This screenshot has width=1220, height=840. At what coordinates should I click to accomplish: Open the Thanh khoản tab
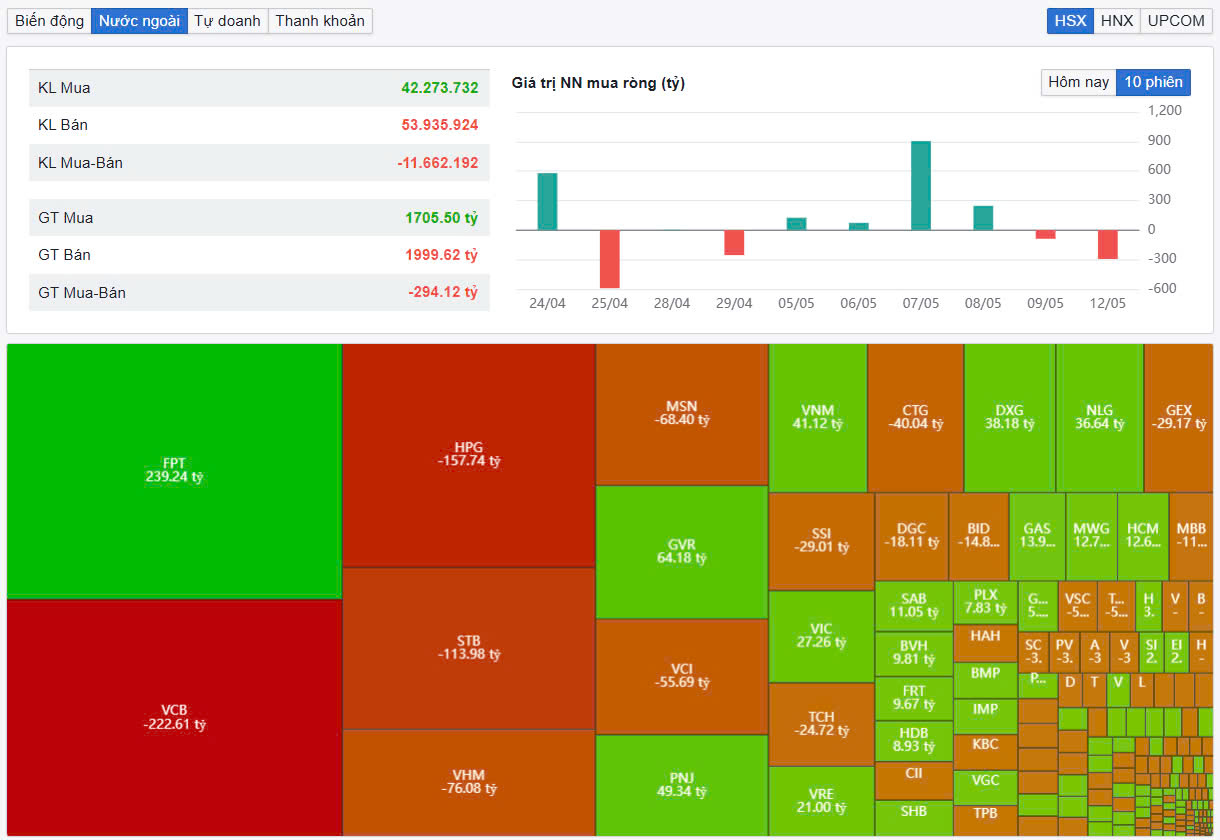[320, 20]
